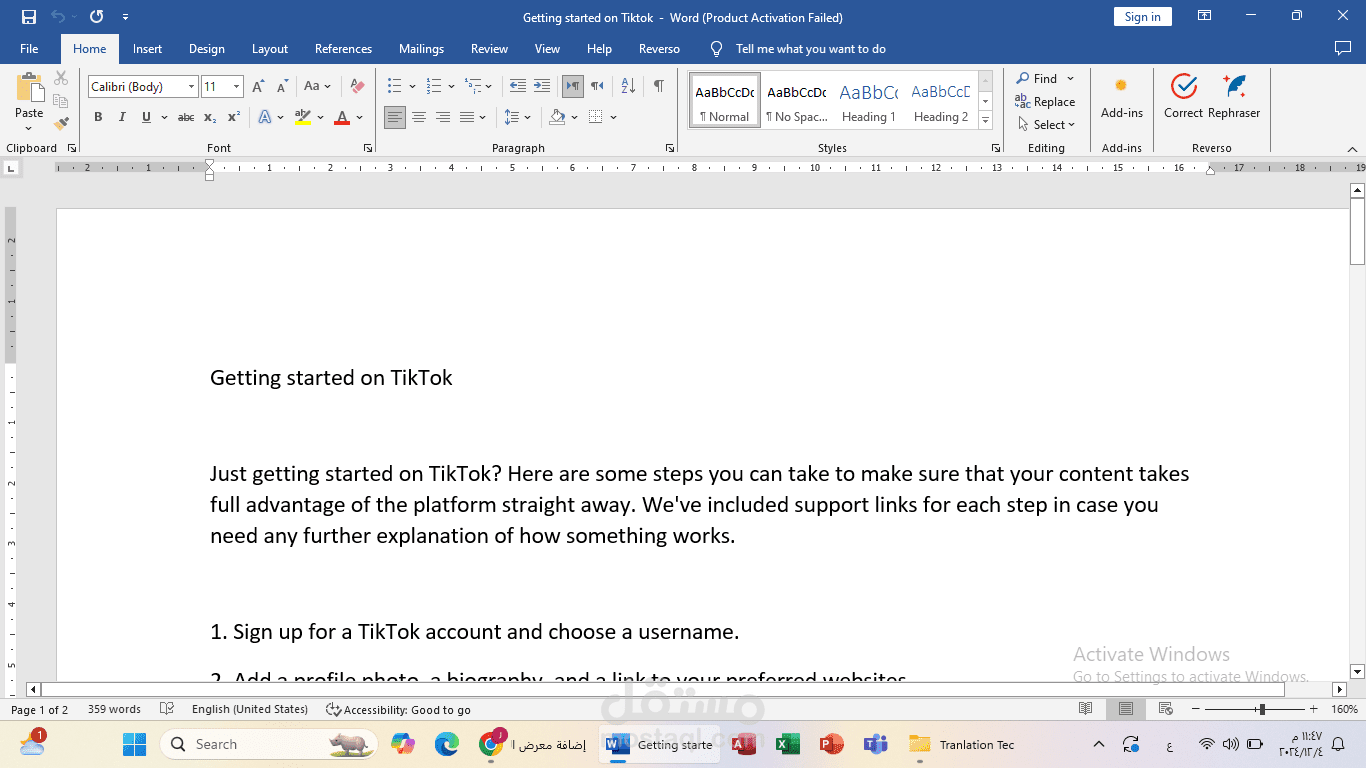This screenshot has height=768, width=1366.
Task: Click the red Font Color button
Action: 342,117
